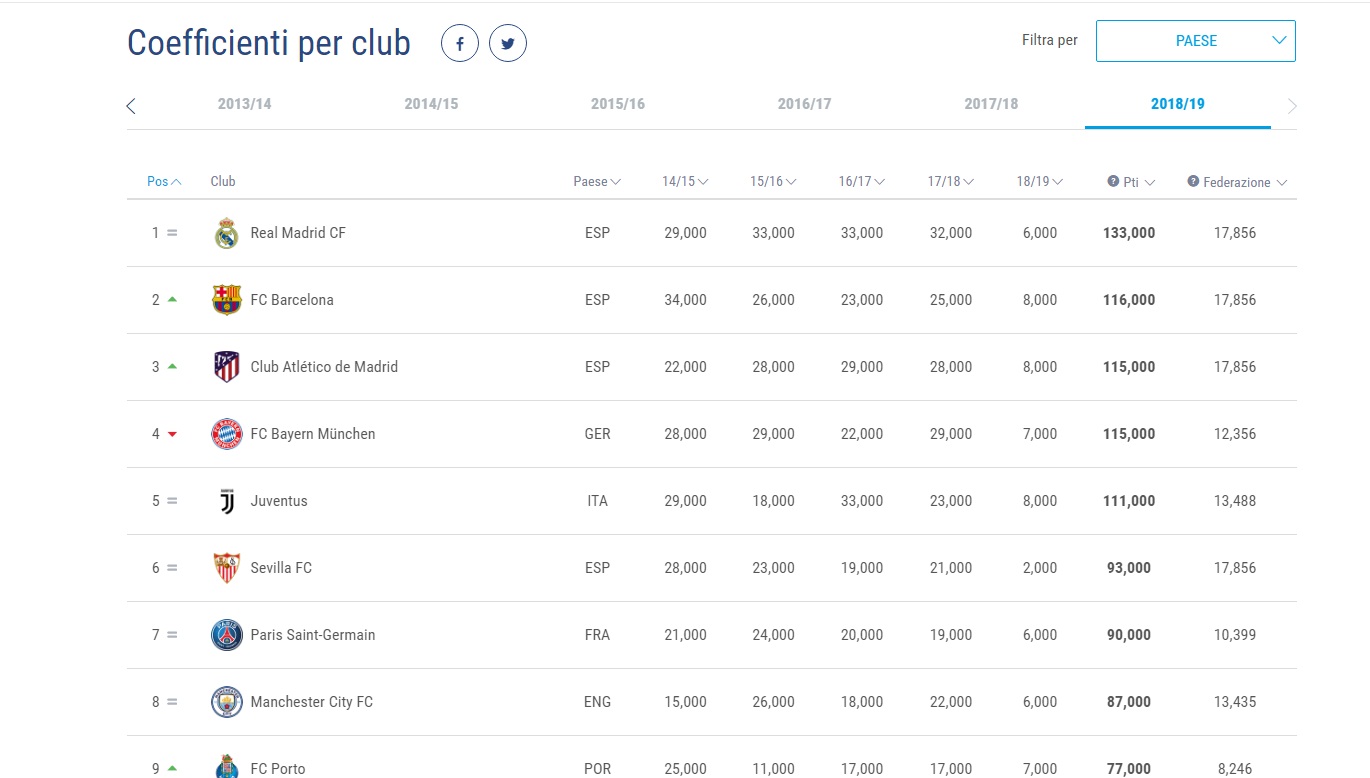This screenshot has width=1370, height=778.
Task: Click the Paris Saint-Germain crest
Action: 227,635
